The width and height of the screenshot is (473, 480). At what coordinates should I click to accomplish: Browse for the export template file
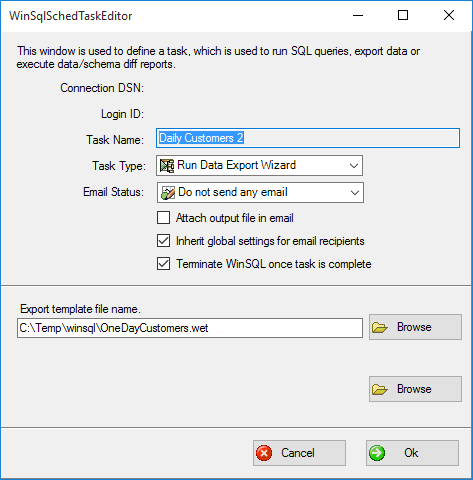pos(415,327)
